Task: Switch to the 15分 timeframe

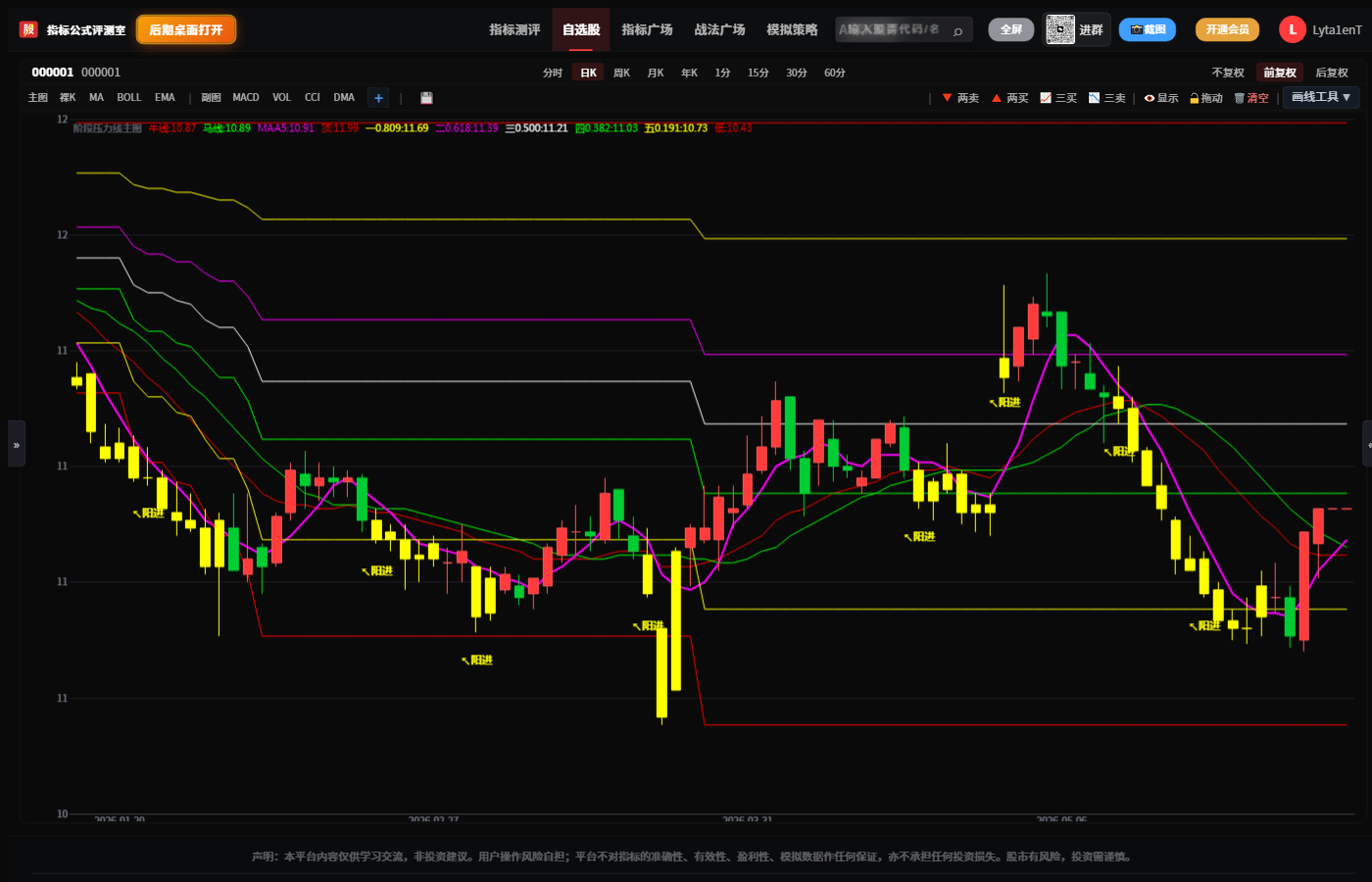Action: pos(759,73)
